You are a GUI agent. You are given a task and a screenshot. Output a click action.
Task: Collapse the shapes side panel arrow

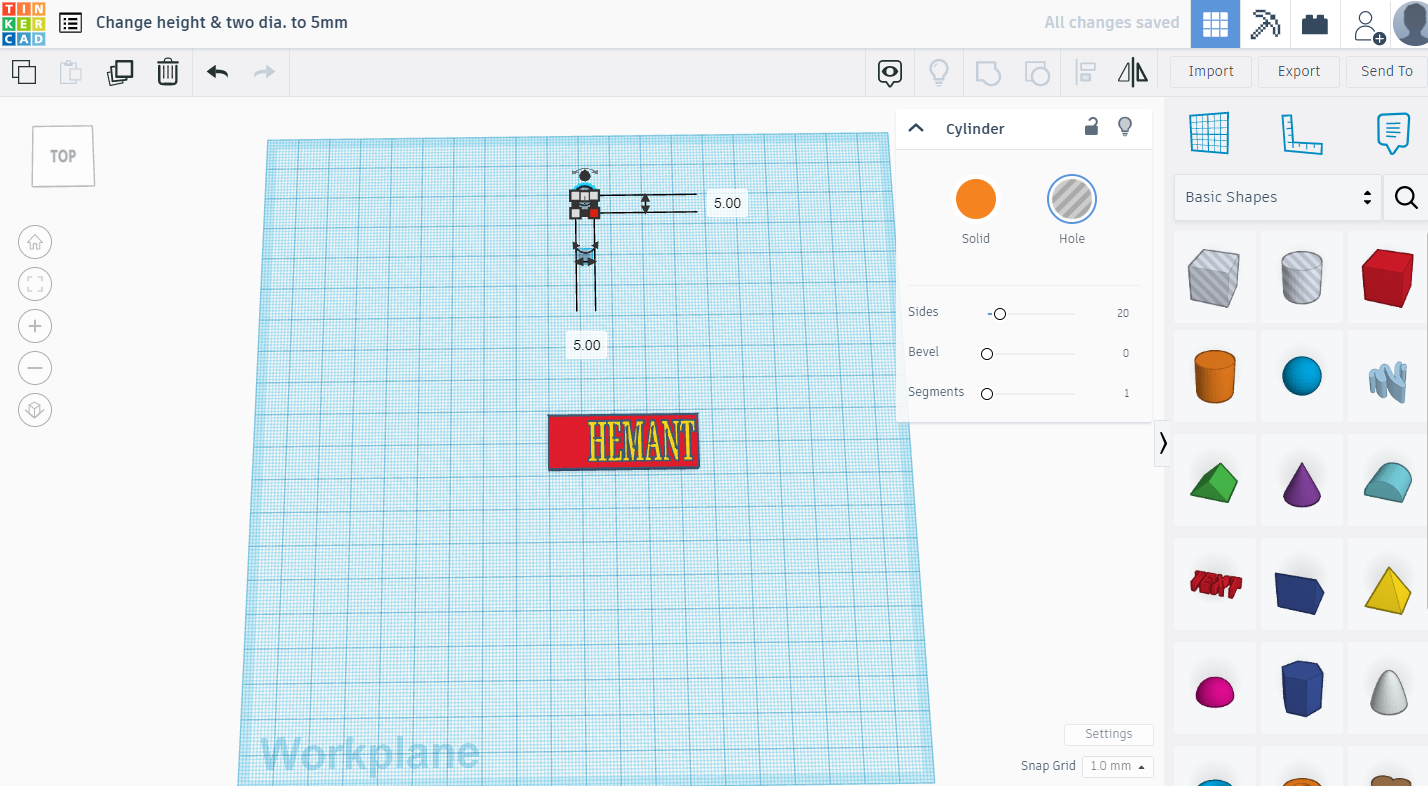tap(1162, 443)
